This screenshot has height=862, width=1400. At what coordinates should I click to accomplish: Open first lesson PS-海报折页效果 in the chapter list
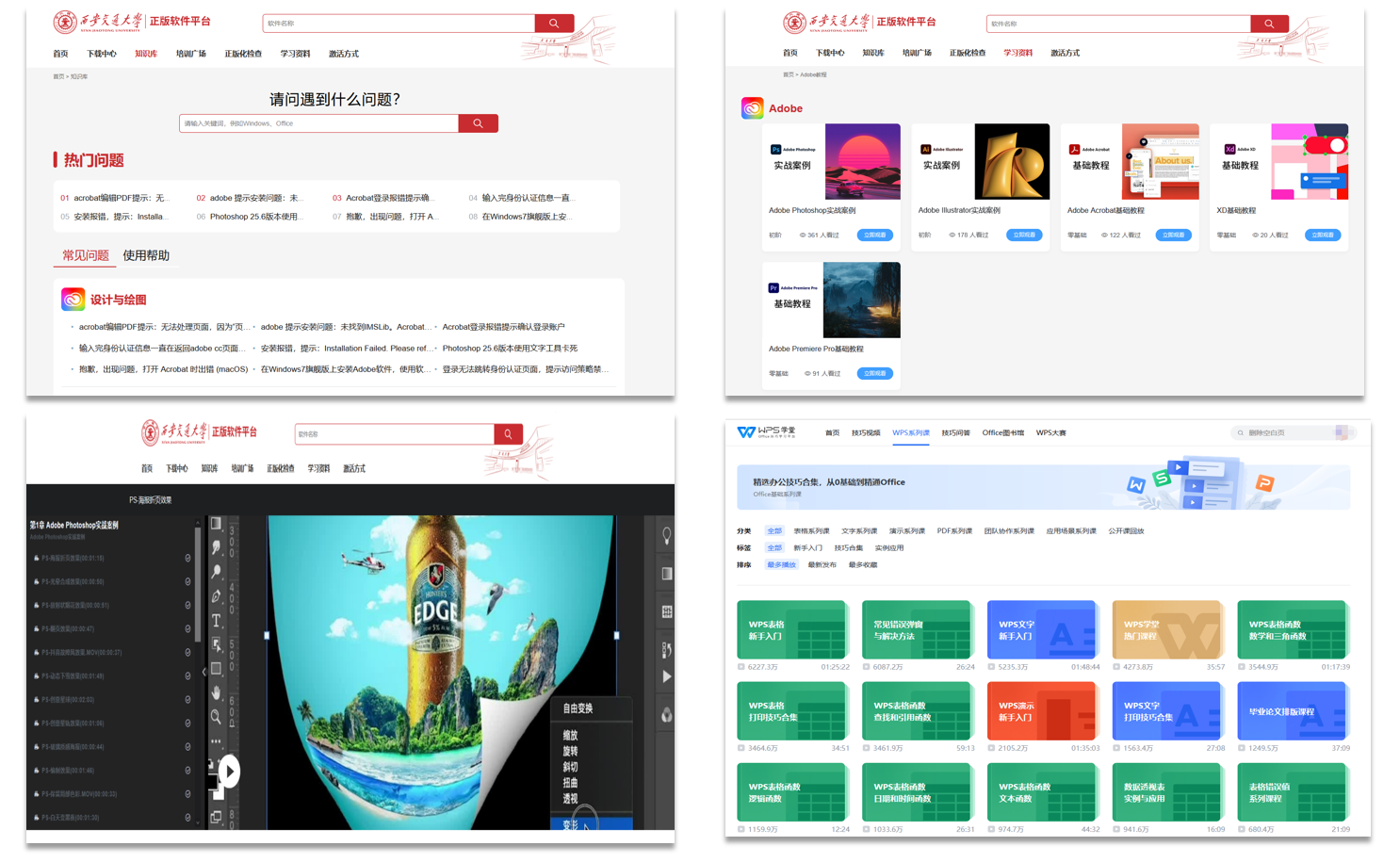click(75, 558)
